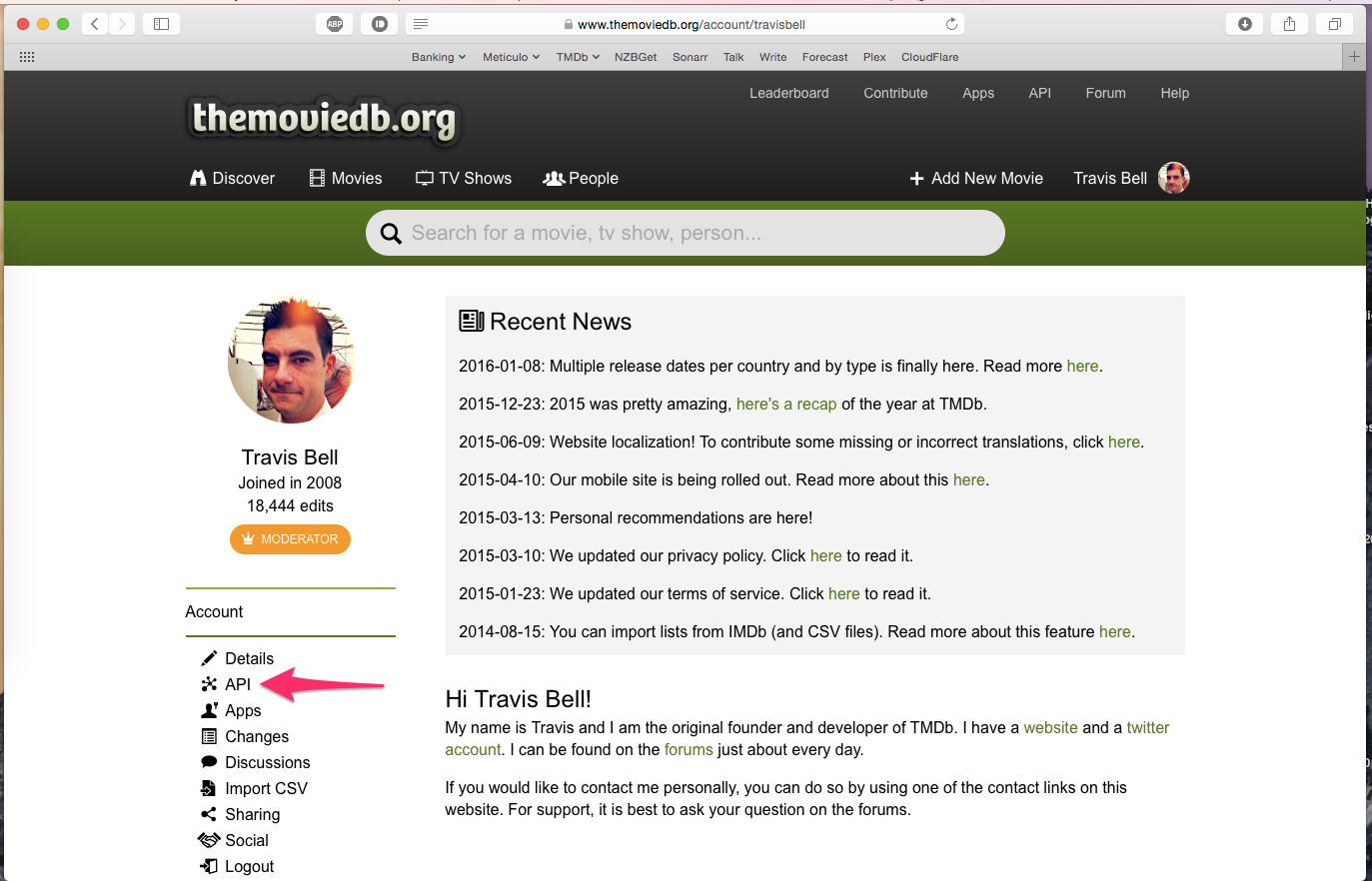Open the Sonarr bookmark
Viewport: 1372px width, 881px height.
click(690, 57)
